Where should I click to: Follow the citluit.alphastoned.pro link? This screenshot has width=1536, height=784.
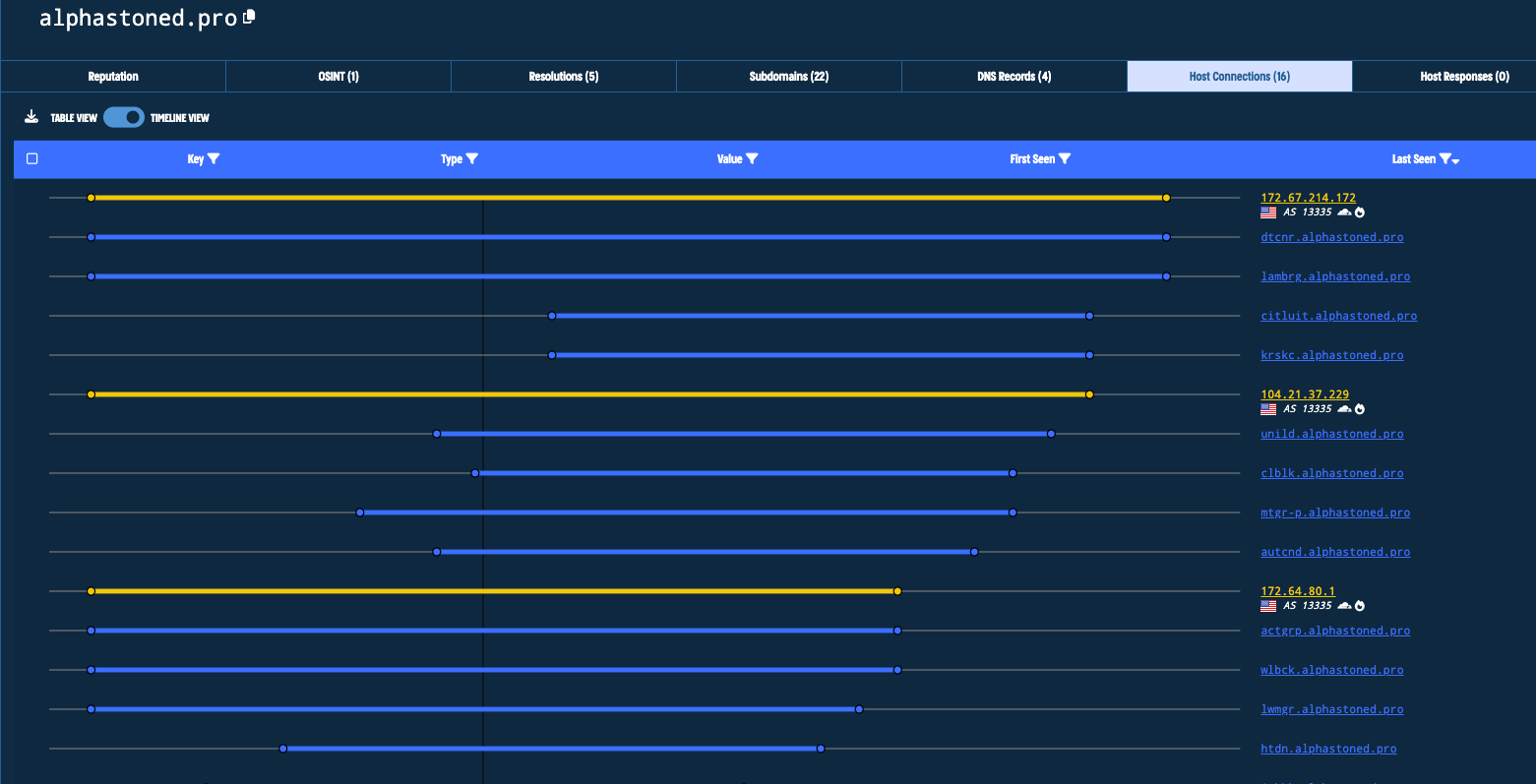tap(1338, 316)
